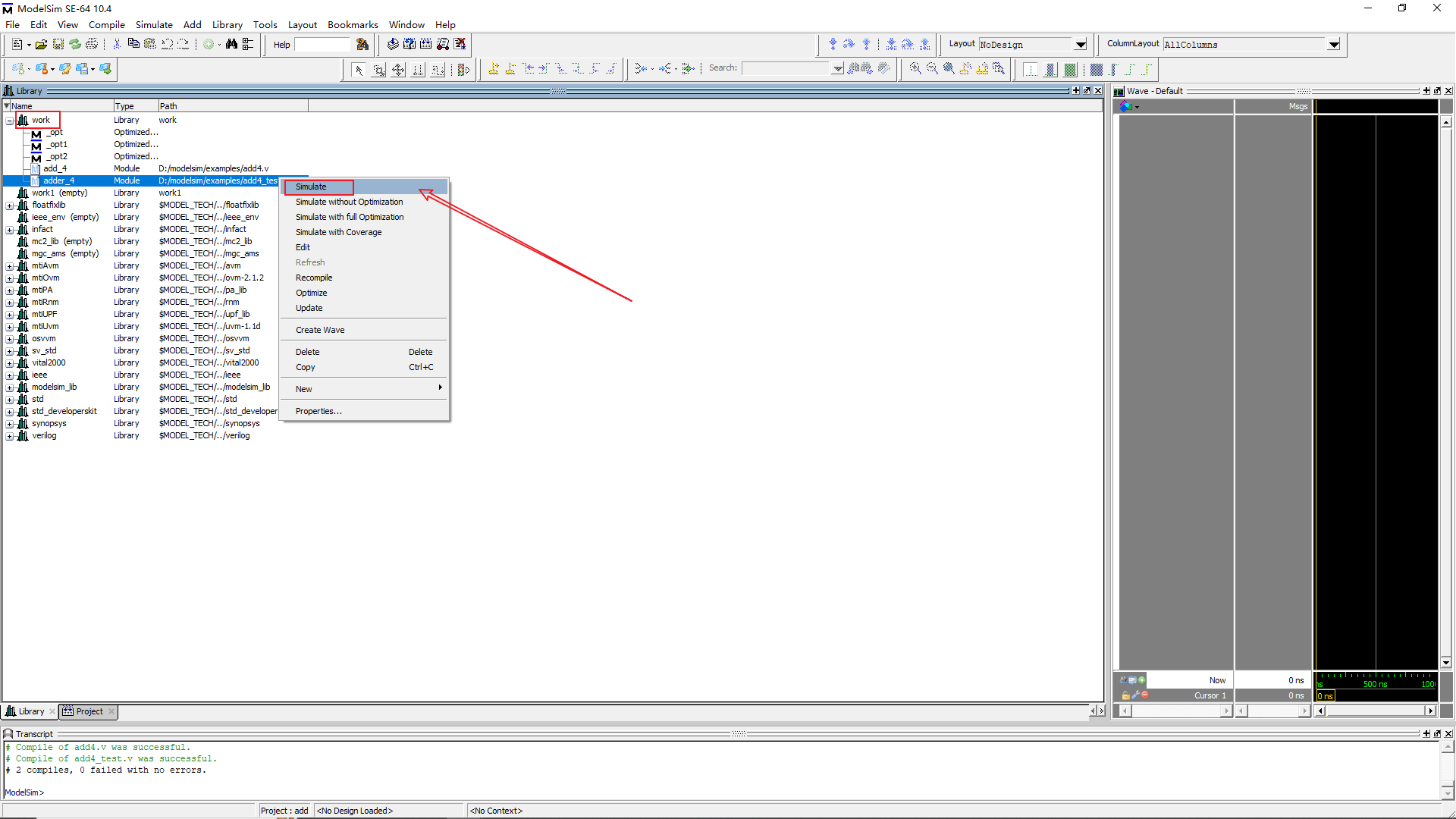1456x819 pixels.
Task: Click the Undo toolbar icon
Action: click(x=167, y=44)
